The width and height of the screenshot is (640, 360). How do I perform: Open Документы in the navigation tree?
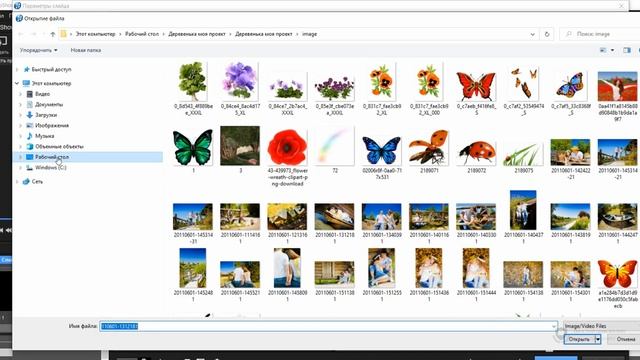[x=49, y=104]
